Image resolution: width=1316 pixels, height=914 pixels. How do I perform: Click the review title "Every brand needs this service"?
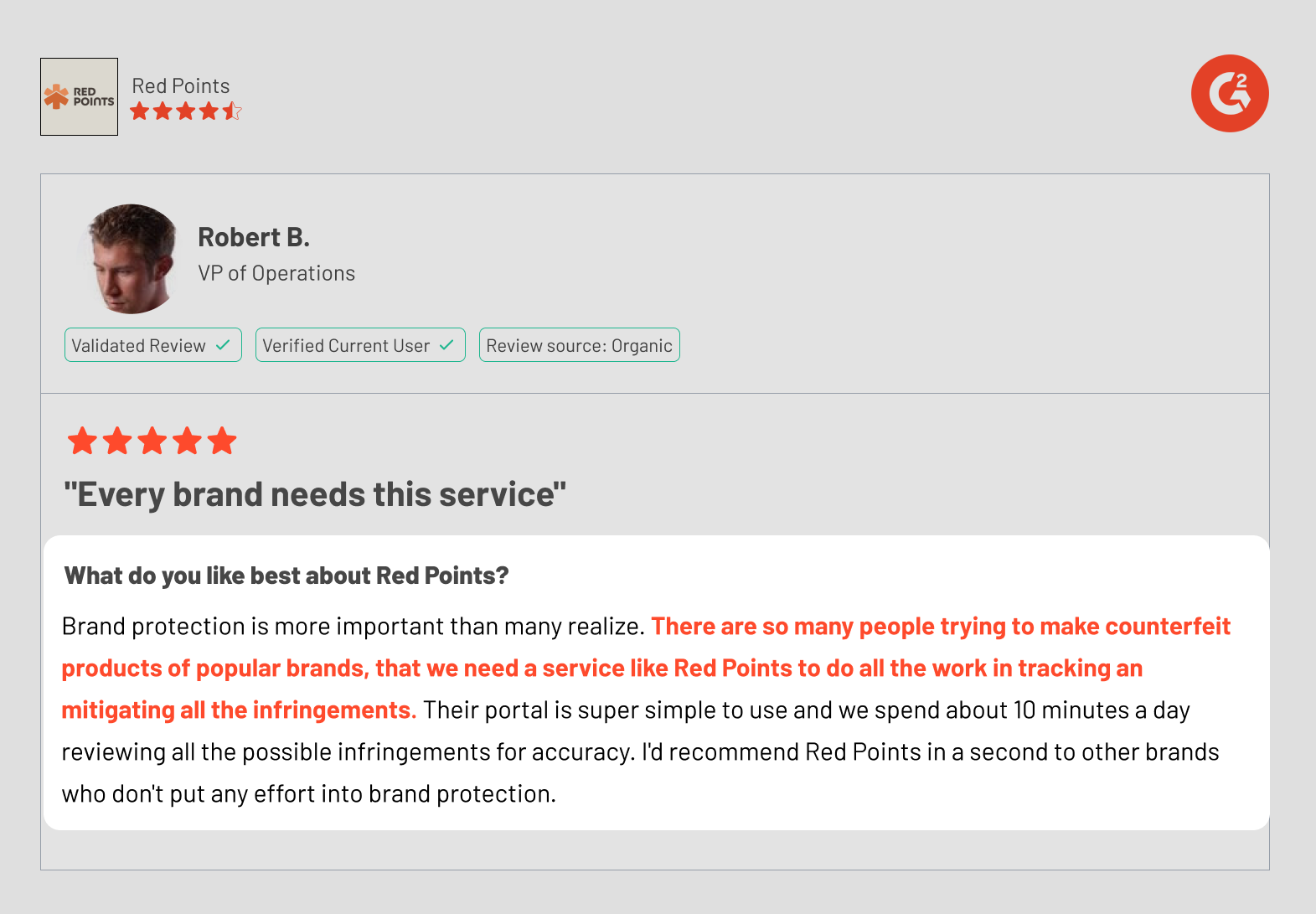315,494
